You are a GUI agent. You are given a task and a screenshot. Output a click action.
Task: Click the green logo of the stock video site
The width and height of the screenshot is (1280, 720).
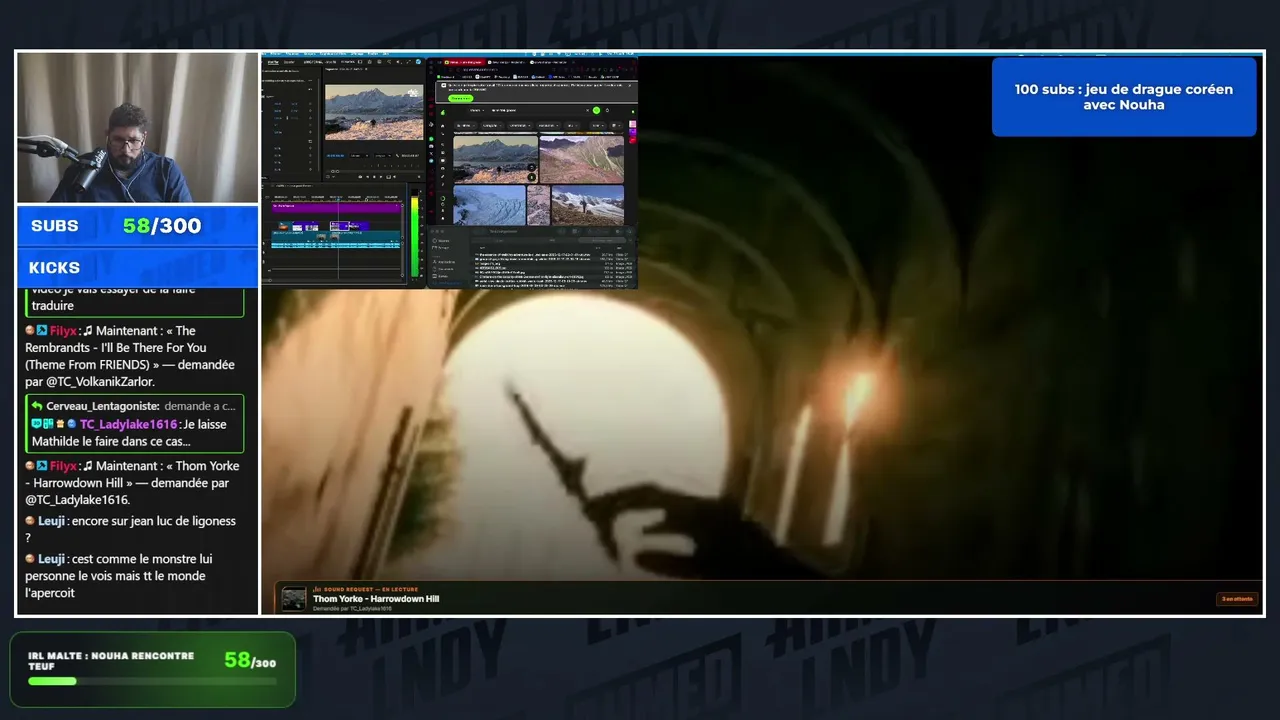coord(443,110)
